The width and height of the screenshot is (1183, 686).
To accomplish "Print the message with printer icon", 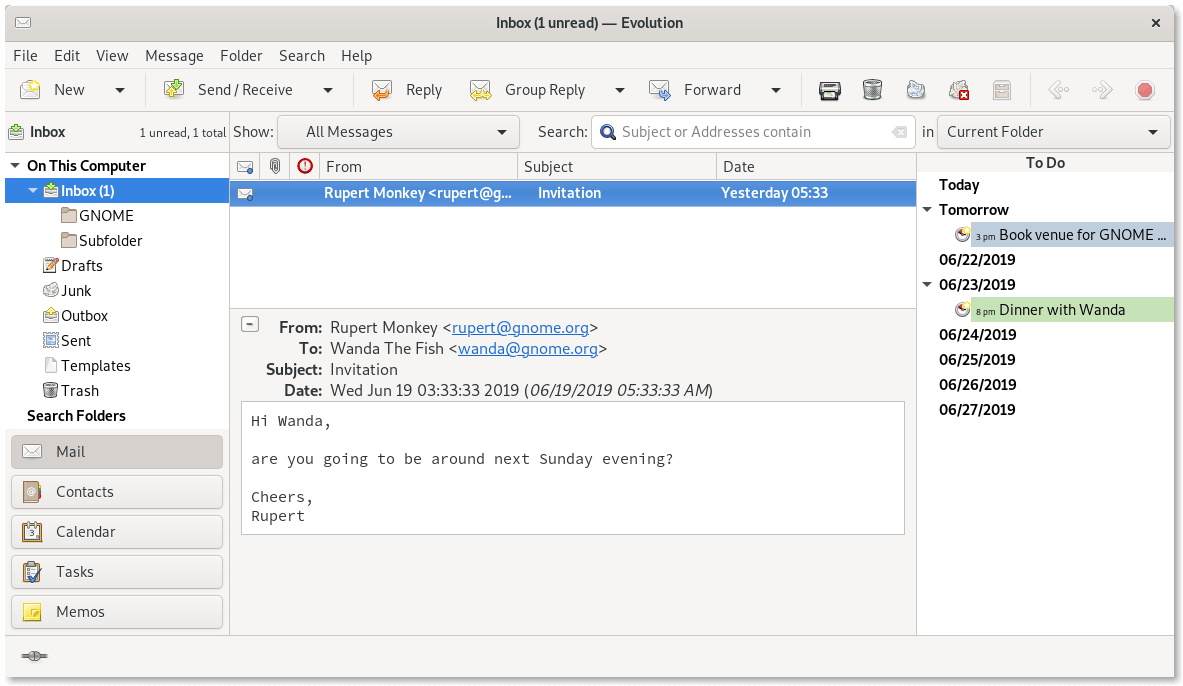I will point(830,91).
